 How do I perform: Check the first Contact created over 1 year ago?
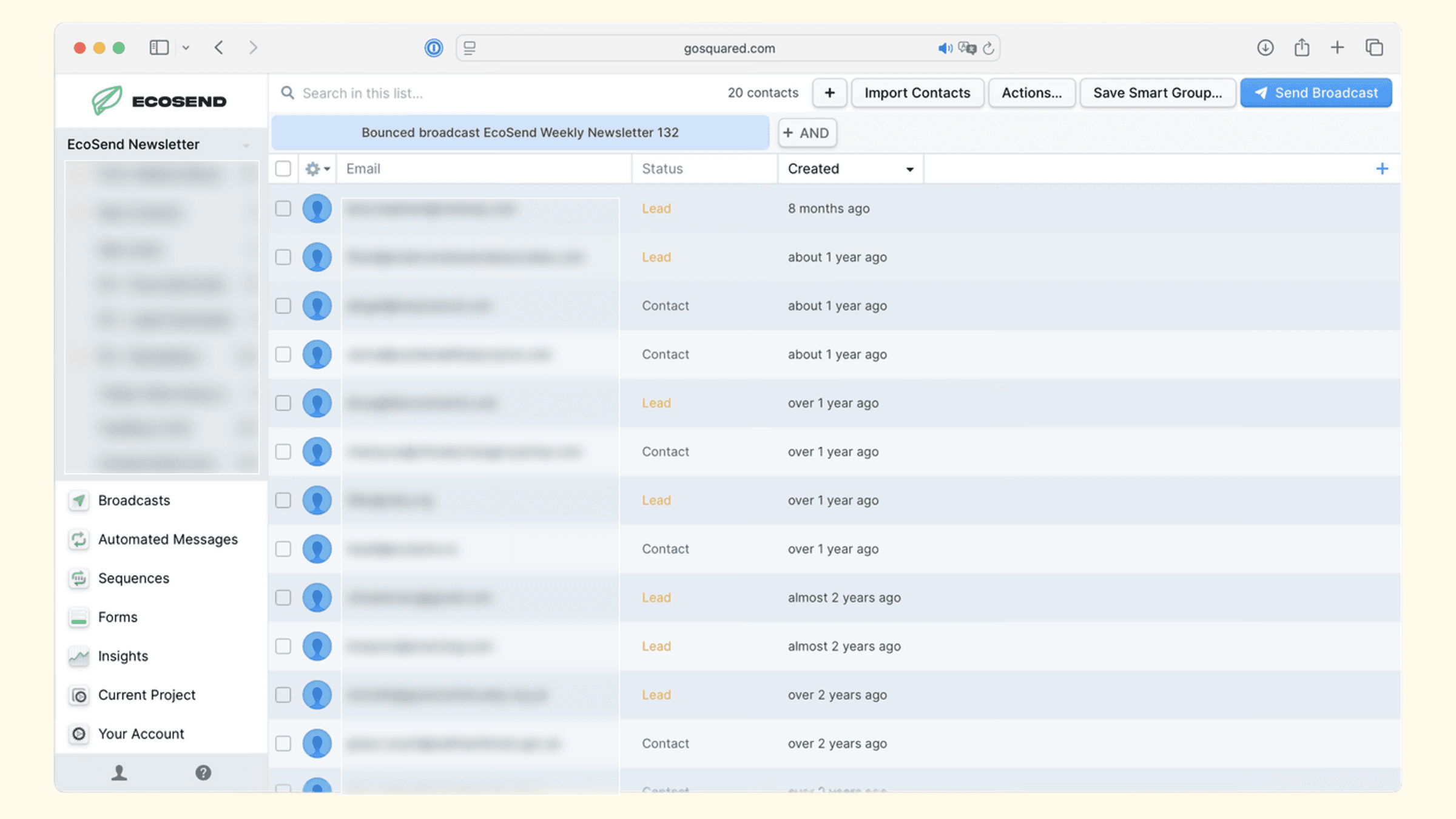point(283,452)
